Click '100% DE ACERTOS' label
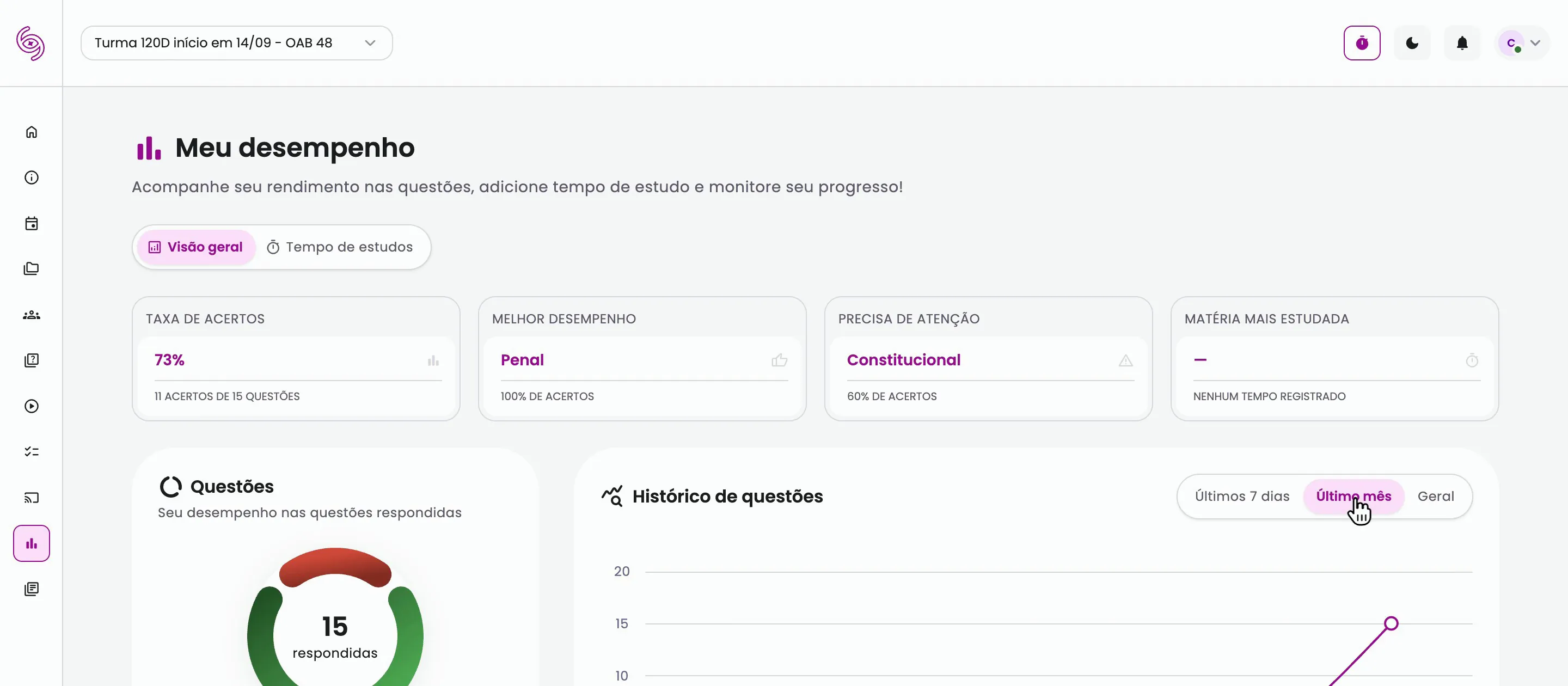 (x=547, y=396)
